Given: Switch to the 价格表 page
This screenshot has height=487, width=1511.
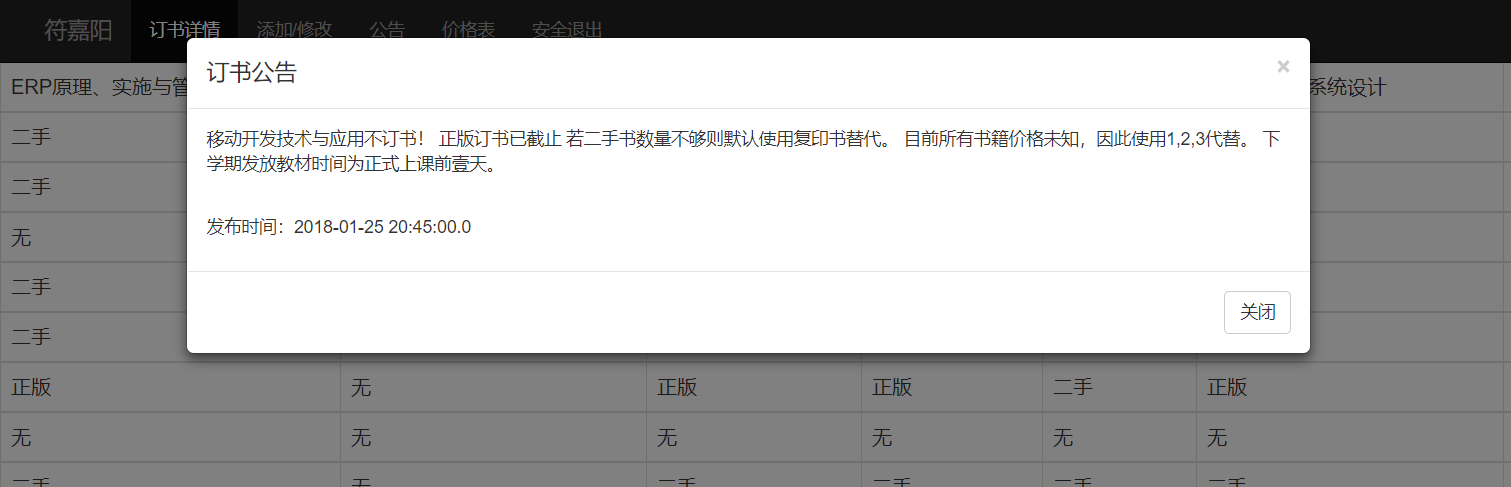Looking at the screenshot, I should pyautogui.click(x=468, y=30).
